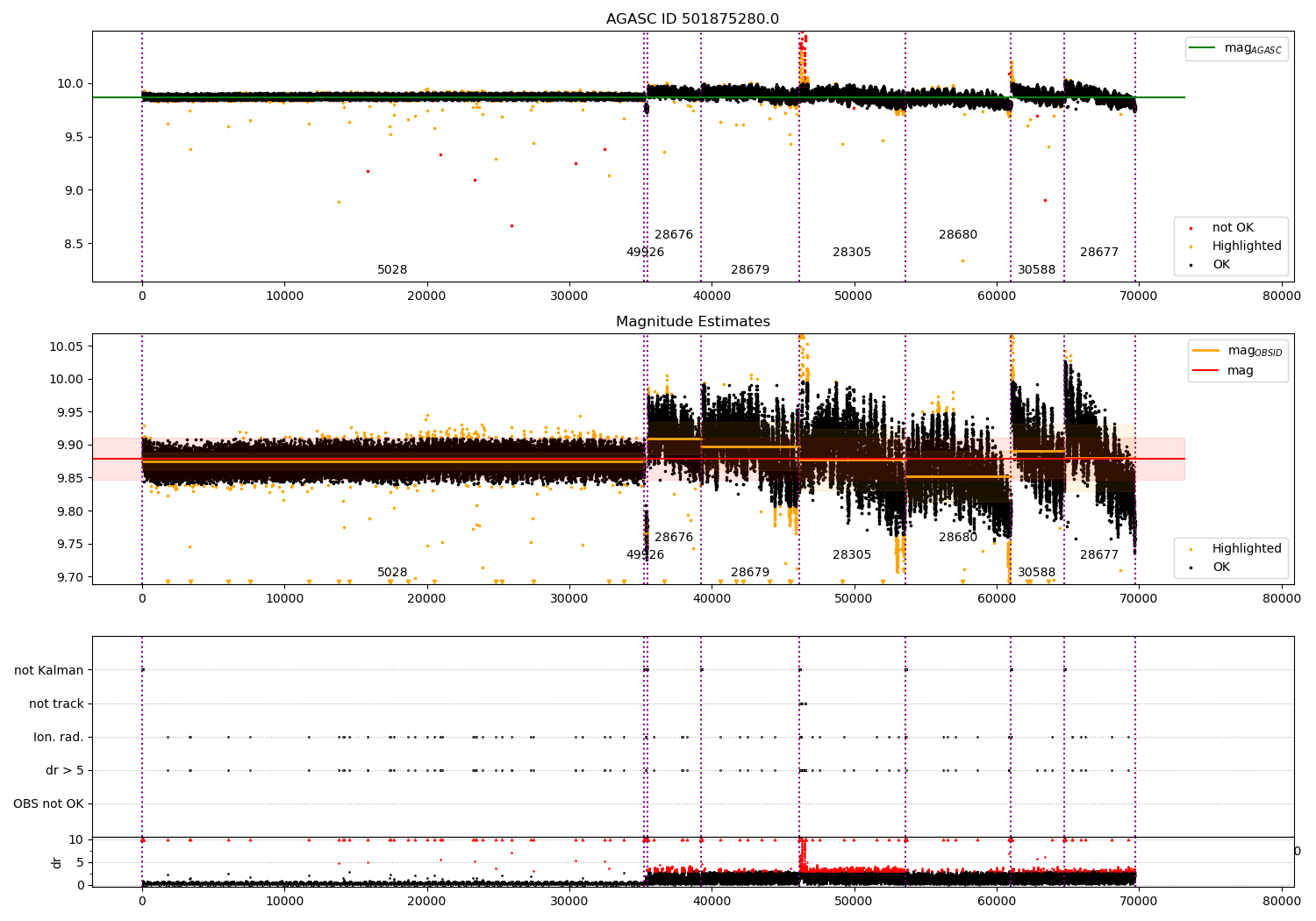Click the 'Ion. rad.' axis label

pyautogui.click(x=59, y=738)
